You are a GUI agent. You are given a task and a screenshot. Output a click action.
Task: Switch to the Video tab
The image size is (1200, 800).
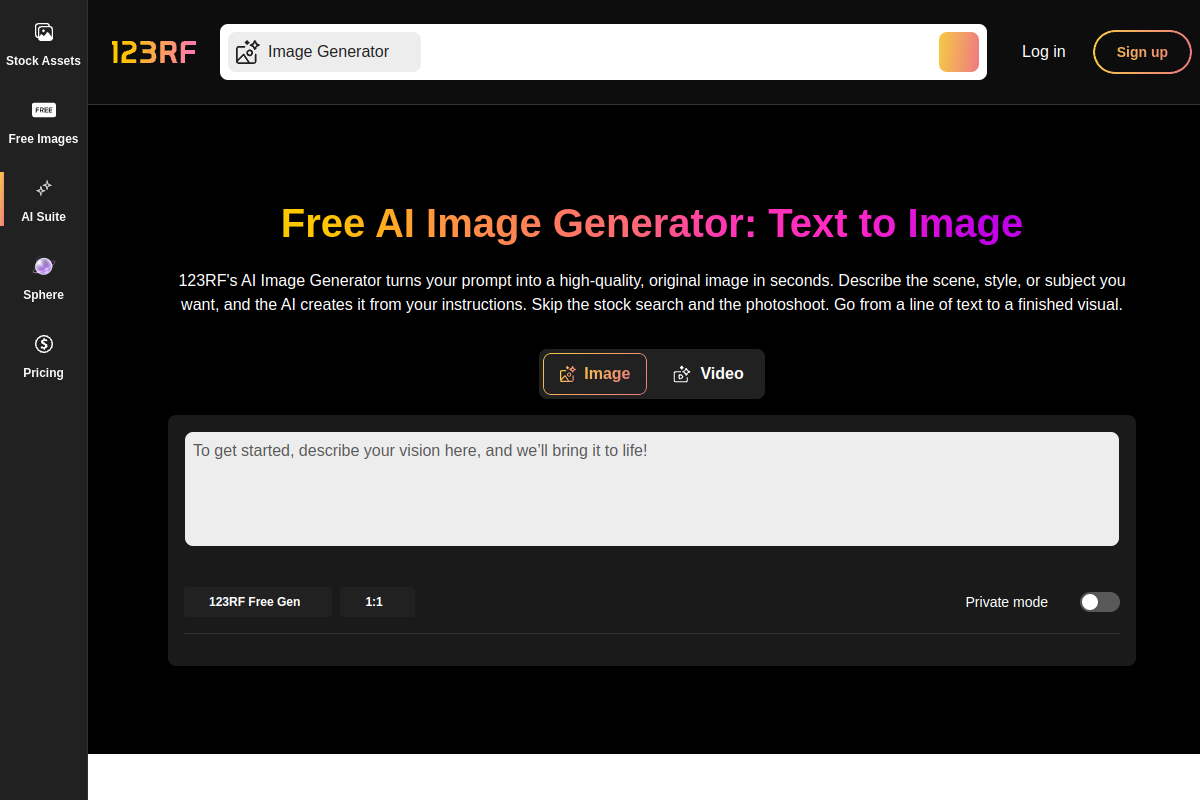click(x=708, y=374)
